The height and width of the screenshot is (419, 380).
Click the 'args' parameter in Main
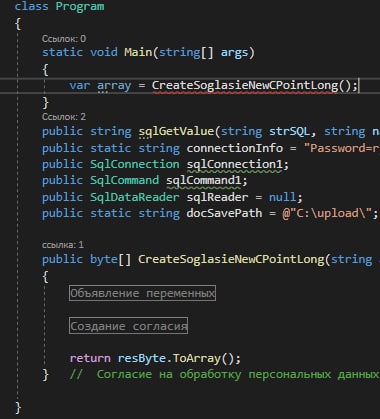point(234,53)
